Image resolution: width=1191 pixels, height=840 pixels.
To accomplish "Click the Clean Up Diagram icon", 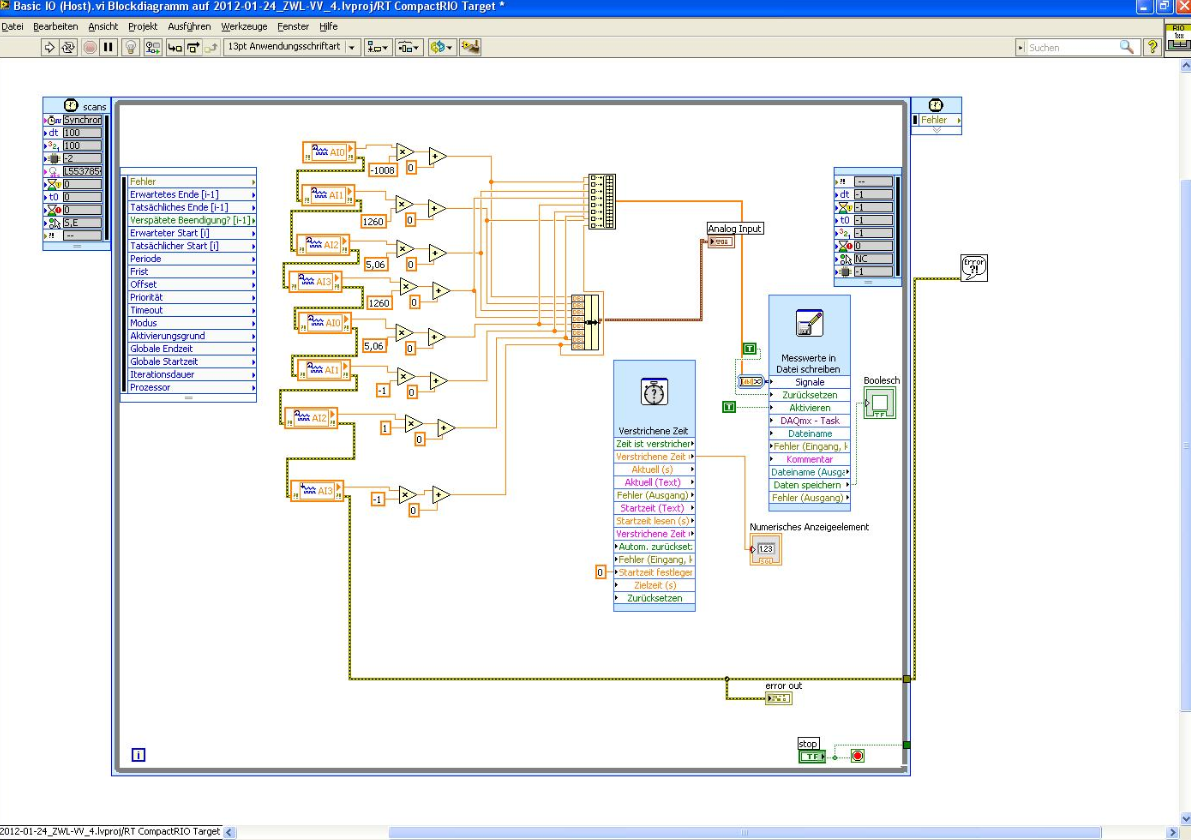I will click(x=470, y=47).
